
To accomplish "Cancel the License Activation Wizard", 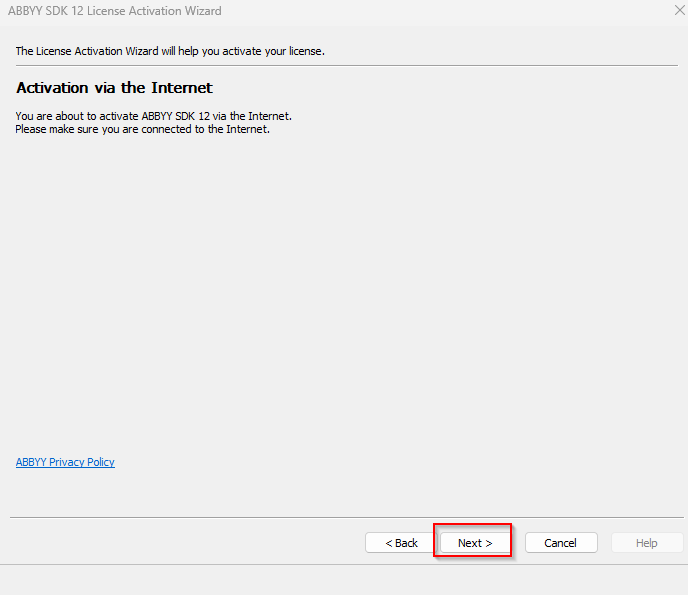I will pos(560,543).
